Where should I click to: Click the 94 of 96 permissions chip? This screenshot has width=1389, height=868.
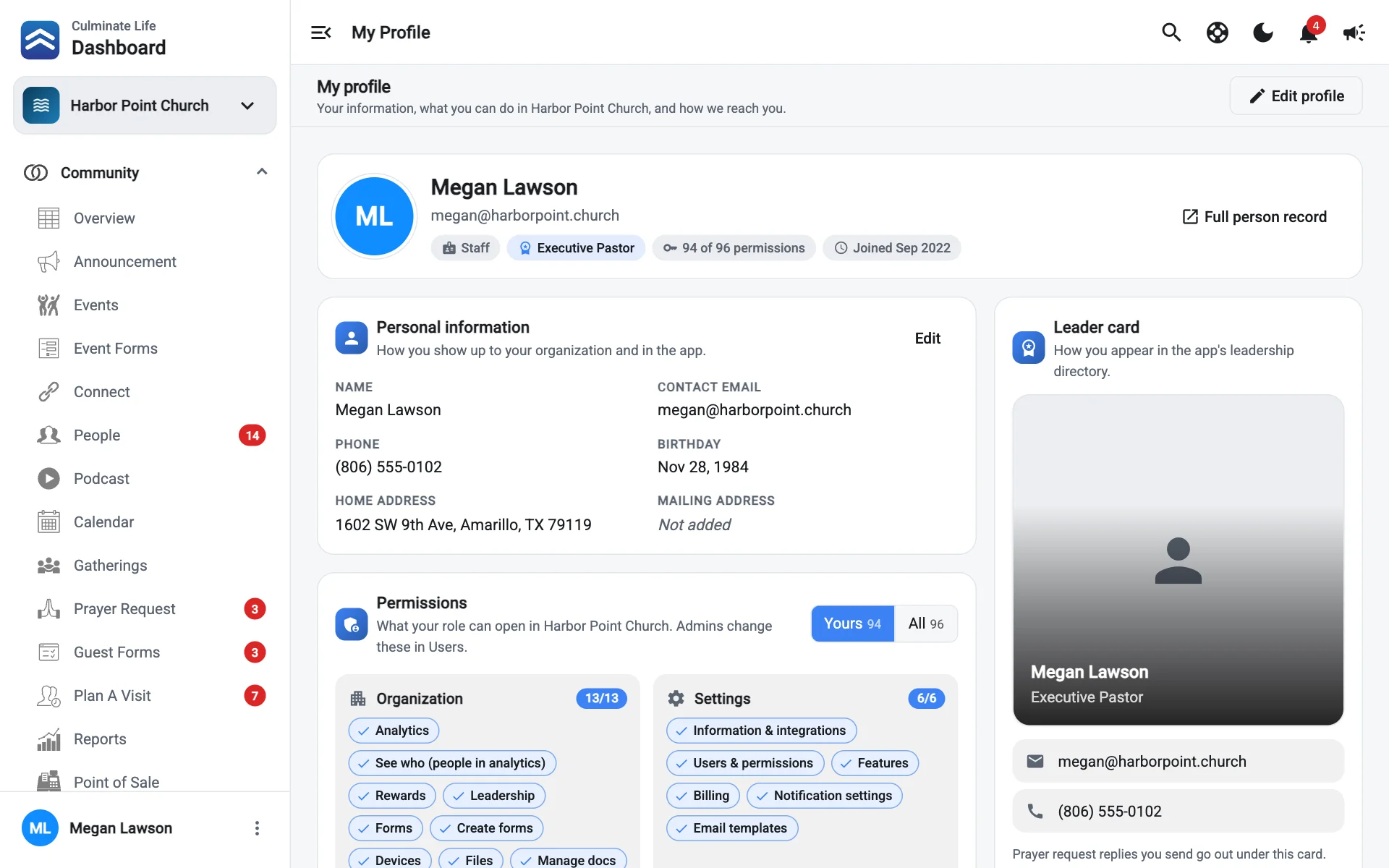(x=734, y=248)
